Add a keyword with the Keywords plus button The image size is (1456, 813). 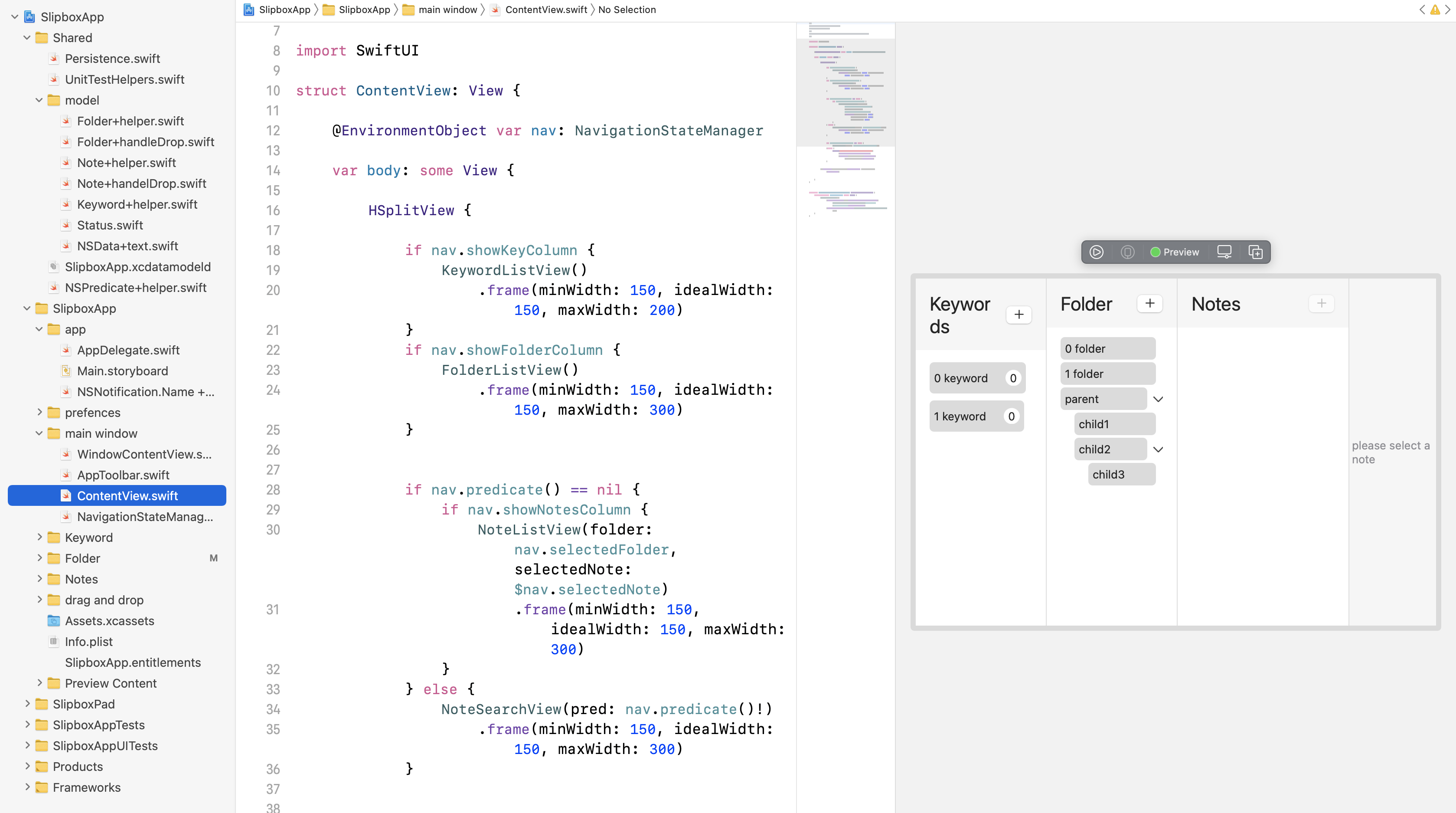pyautogui.click(x=1019, y=315)
